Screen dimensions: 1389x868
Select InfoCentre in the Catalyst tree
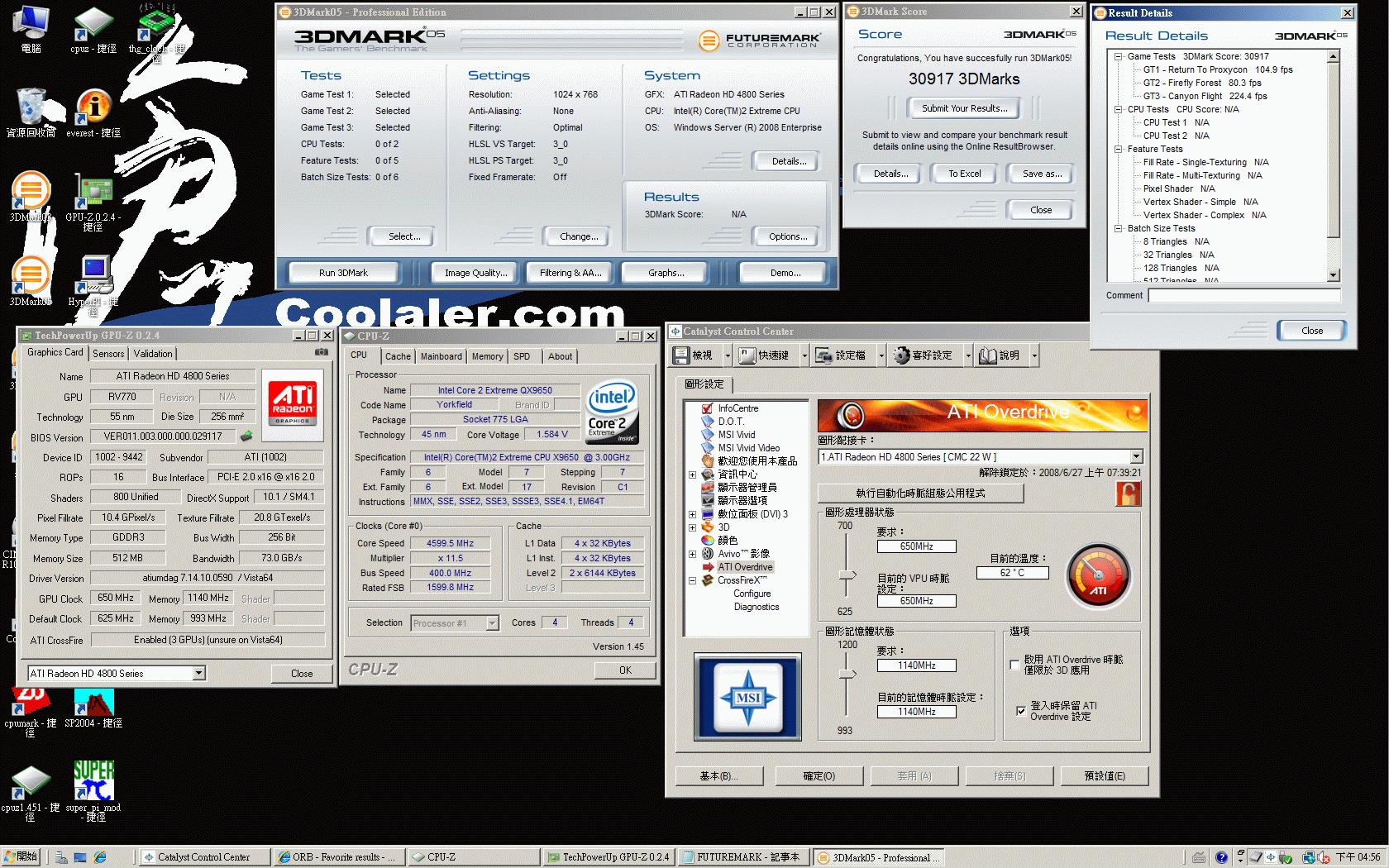[737, 408]
